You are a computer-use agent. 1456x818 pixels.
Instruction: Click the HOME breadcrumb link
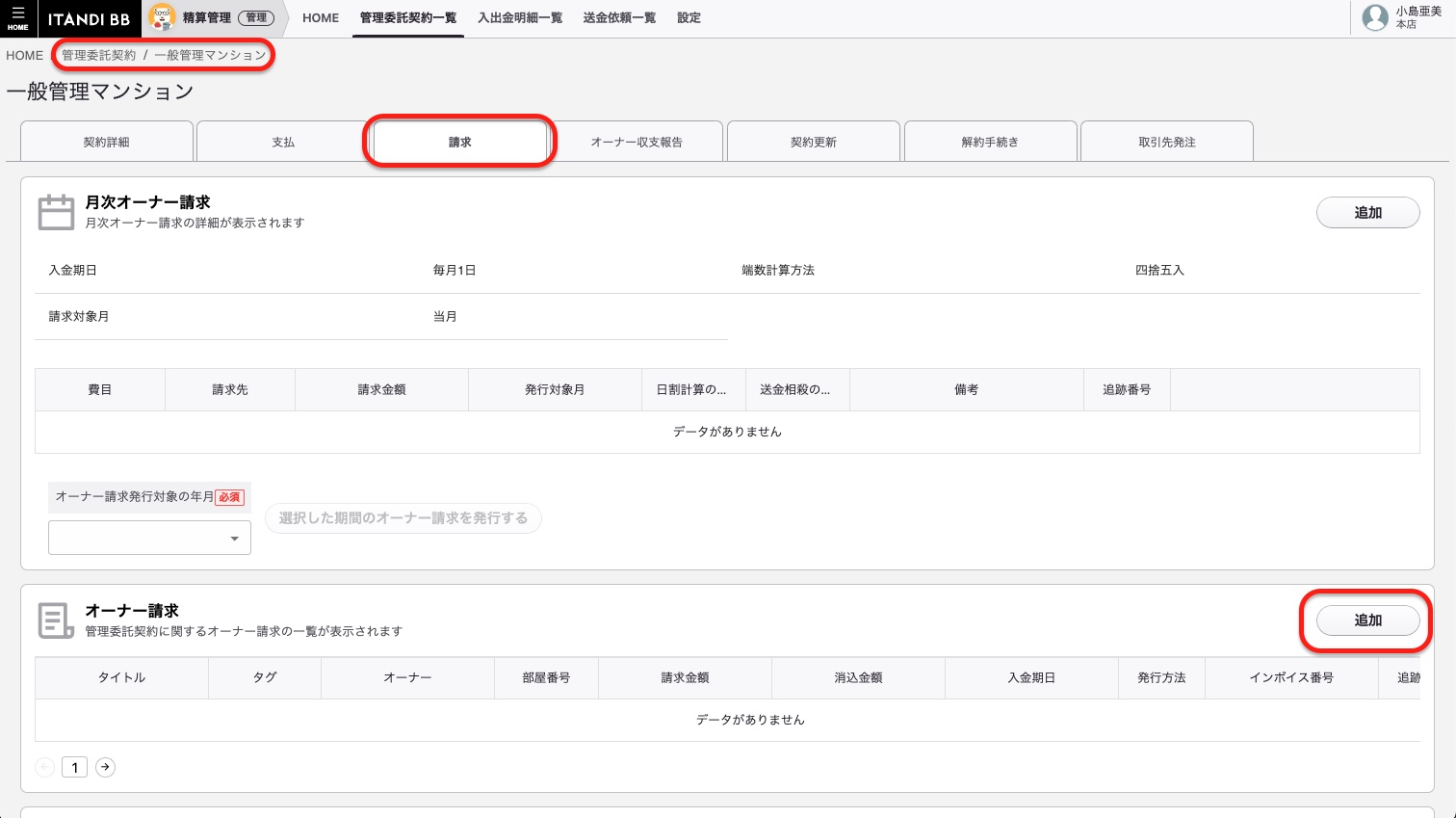(24, 55)
